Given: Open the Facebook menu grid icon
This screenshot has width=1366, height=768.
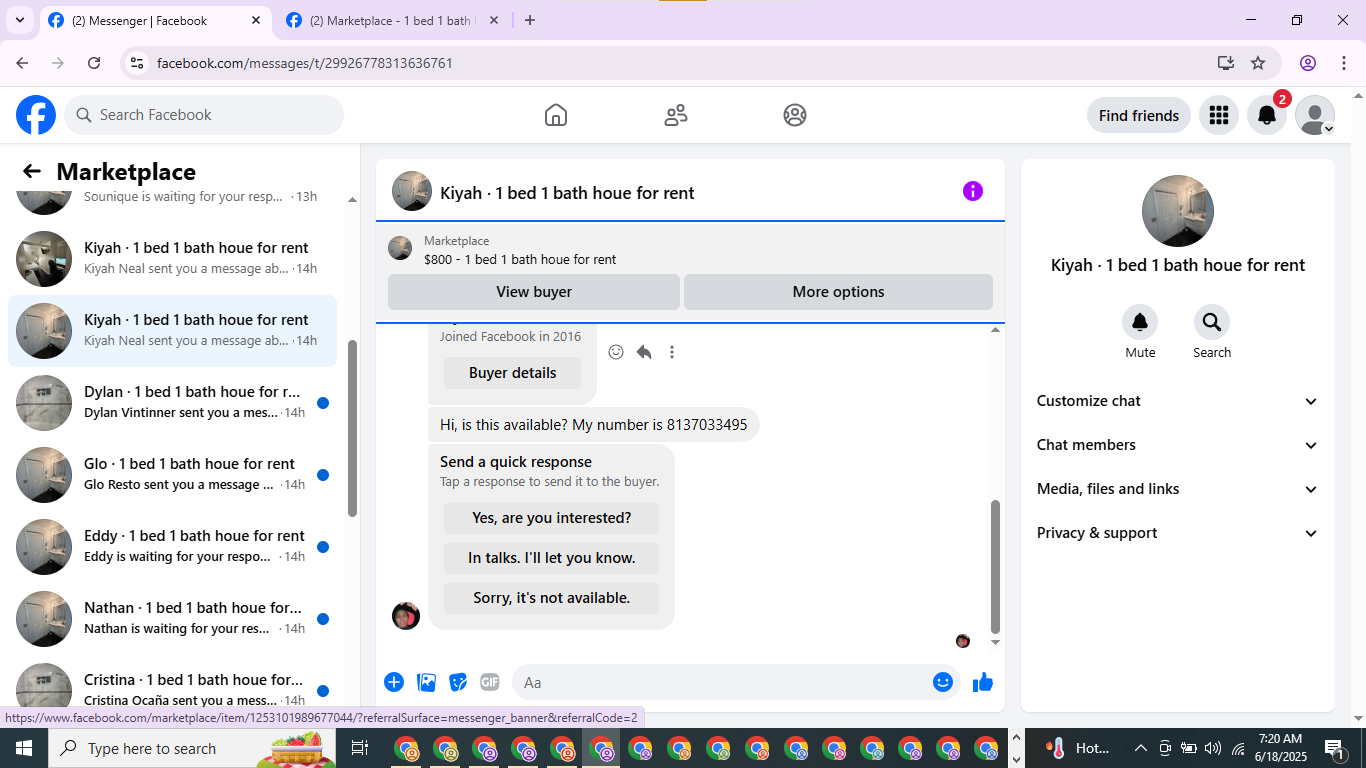Looking at the screenshot, I should (x=1218, y=115).
